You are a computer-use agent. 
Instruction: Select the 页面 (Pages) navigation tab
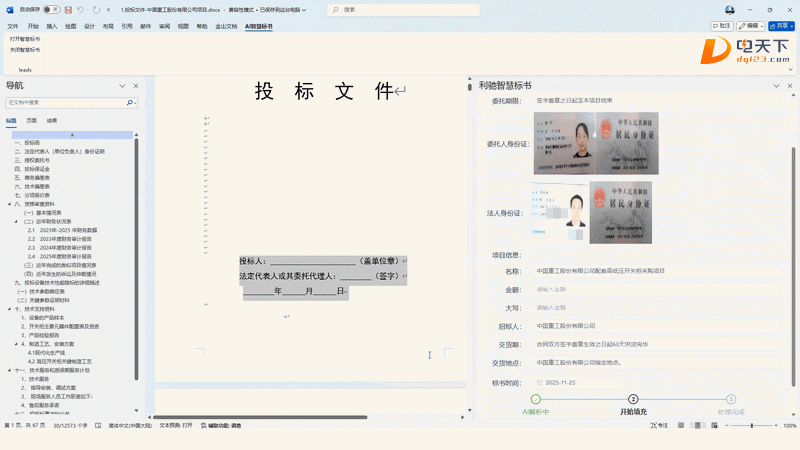(x=32, y=120)
